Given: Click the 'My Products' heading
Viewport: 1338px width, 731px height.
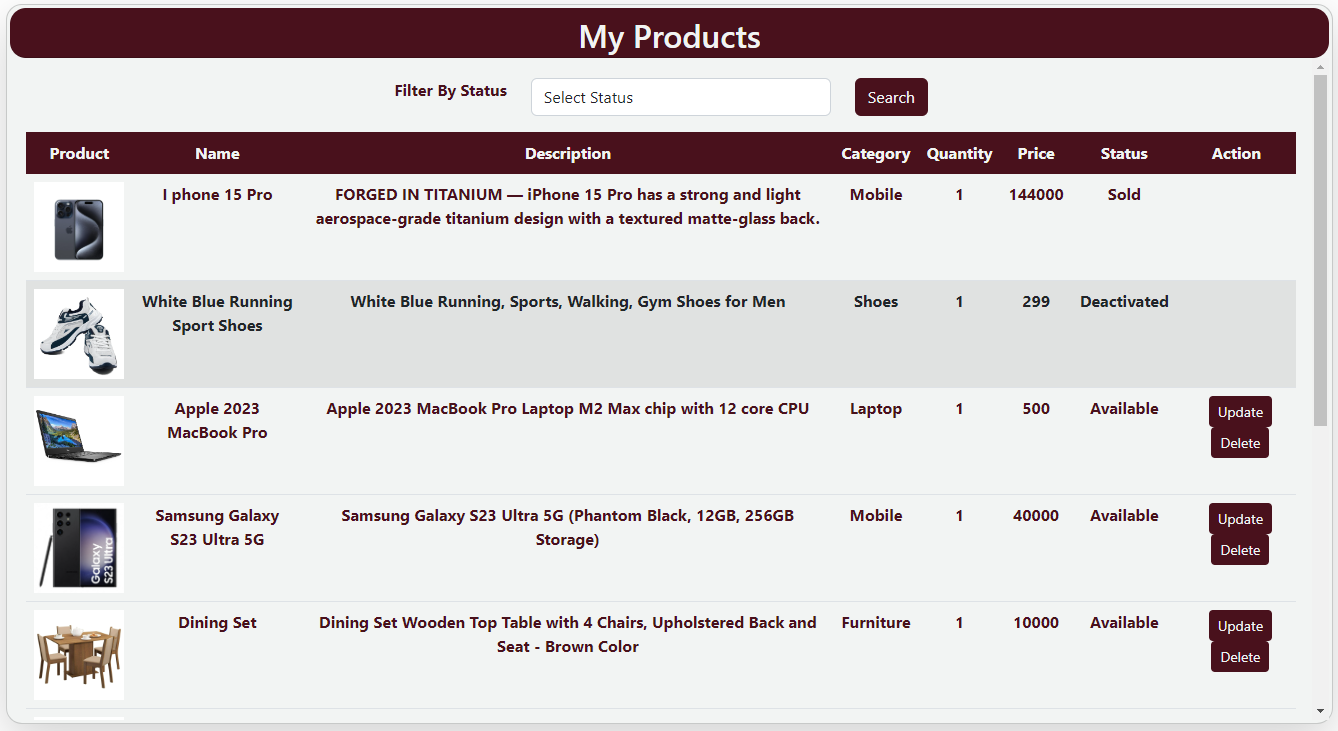Looking at the screenshot, I should coord(669,37).
